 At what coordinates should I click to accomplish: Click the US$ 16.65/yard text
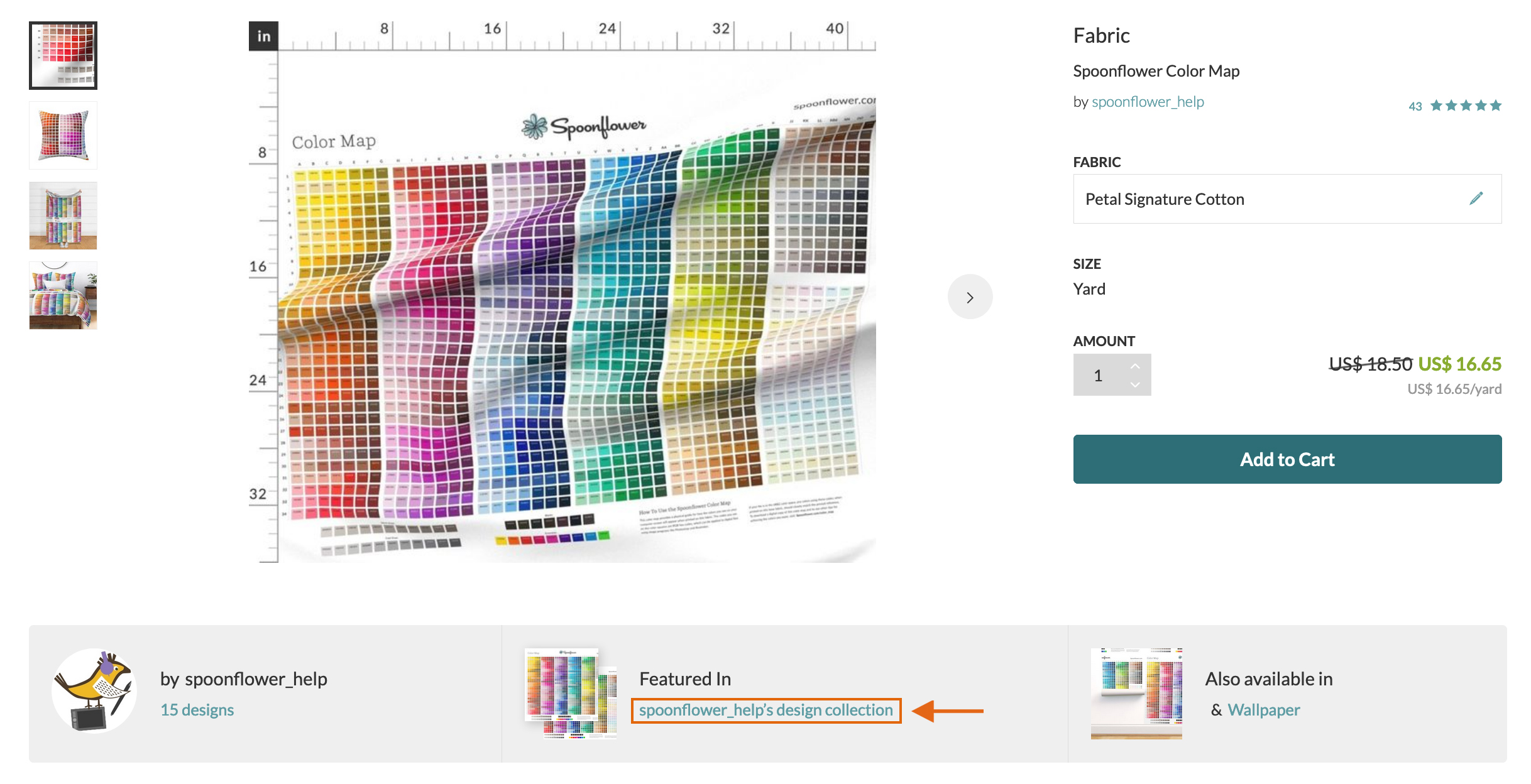point(1454,389)
